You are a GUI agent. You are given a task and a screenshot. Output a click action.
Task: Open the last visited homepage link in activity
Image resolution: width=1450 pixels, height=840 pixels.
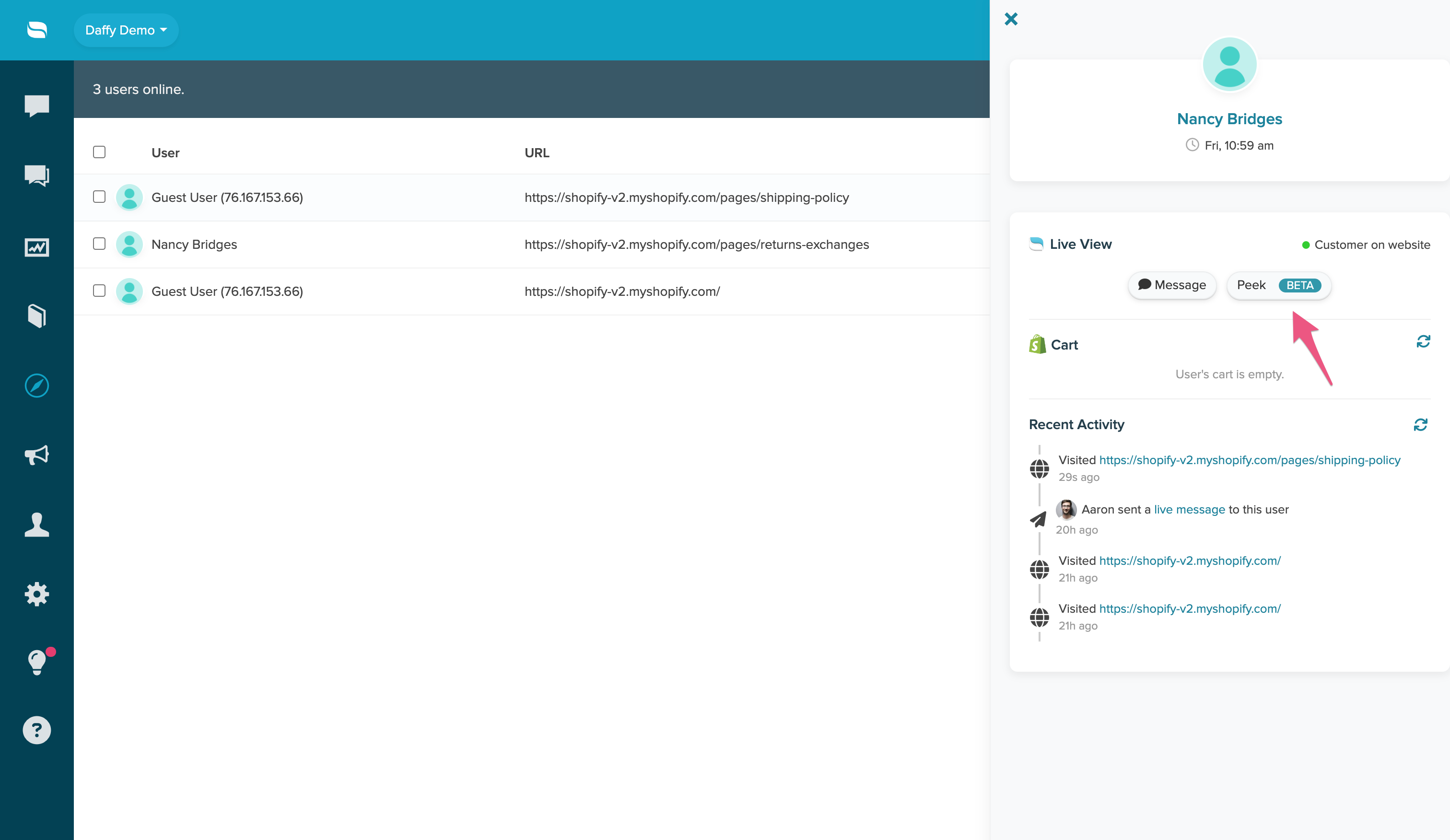1190,609
